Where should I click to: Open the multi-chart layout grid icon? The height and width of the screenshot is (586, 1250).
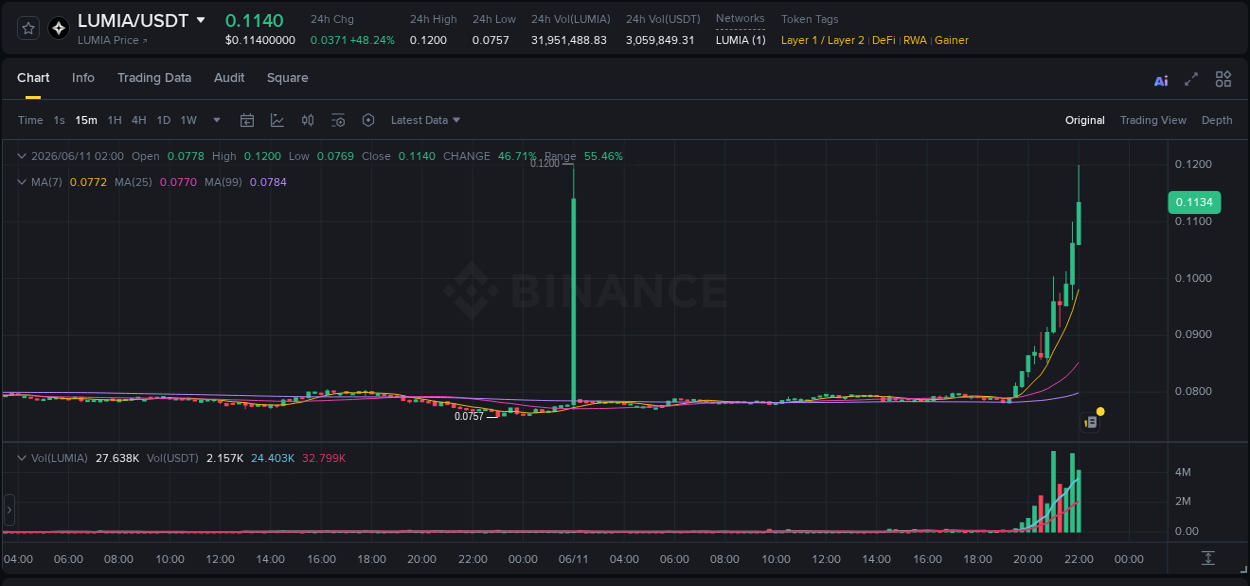click(x=1223, y=79)
